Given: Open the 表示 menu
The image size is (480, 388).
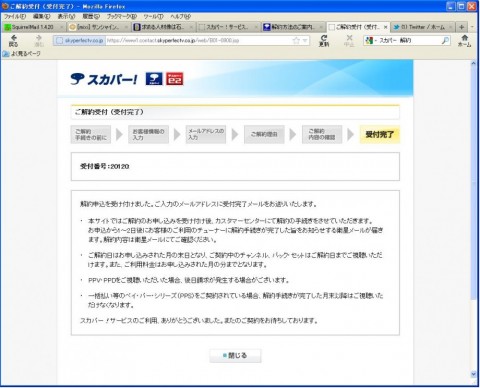Looking at the screenshot, I should click(66, 16).
